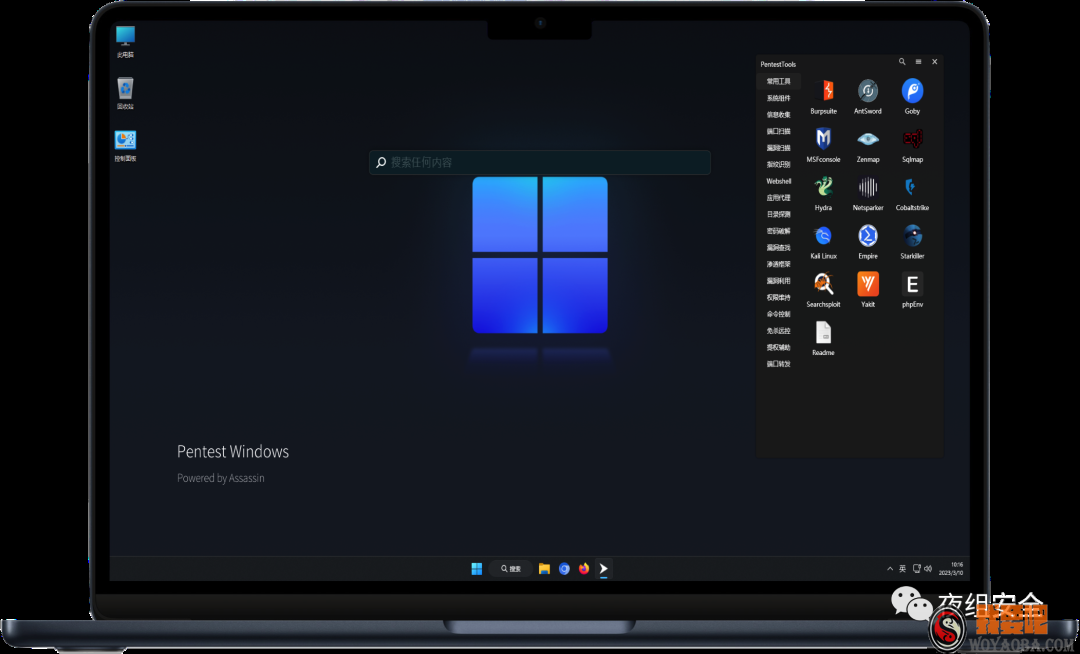Close the PentestTools panel

[x=935, y=62]
